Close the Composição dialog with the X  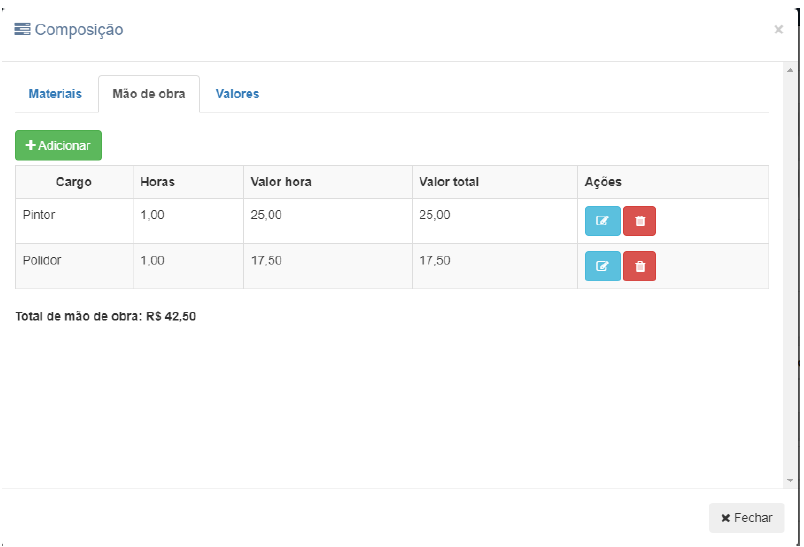pyautogui.click(x=778, y=30)
